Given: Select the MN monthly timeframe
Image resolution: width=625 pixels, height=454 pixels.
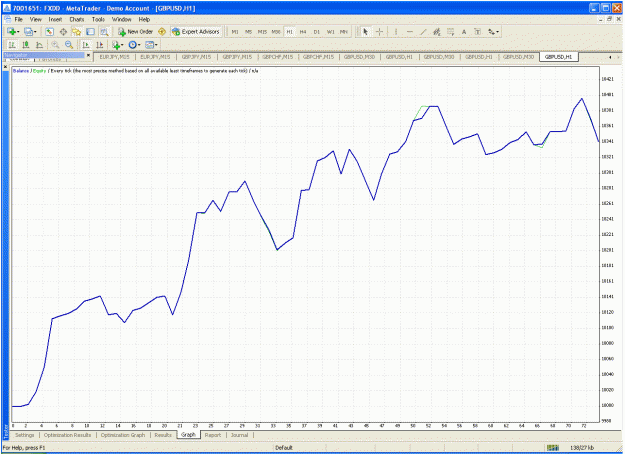Looking at the screenshot, I should pos(344,31).
